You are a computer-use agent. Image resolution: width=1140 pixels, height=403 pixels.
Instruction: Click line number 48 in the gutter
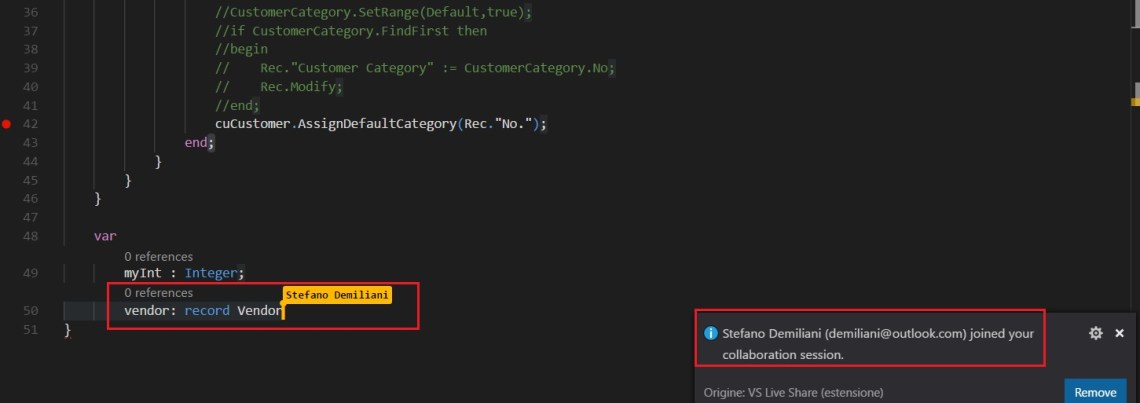point(29,236)
